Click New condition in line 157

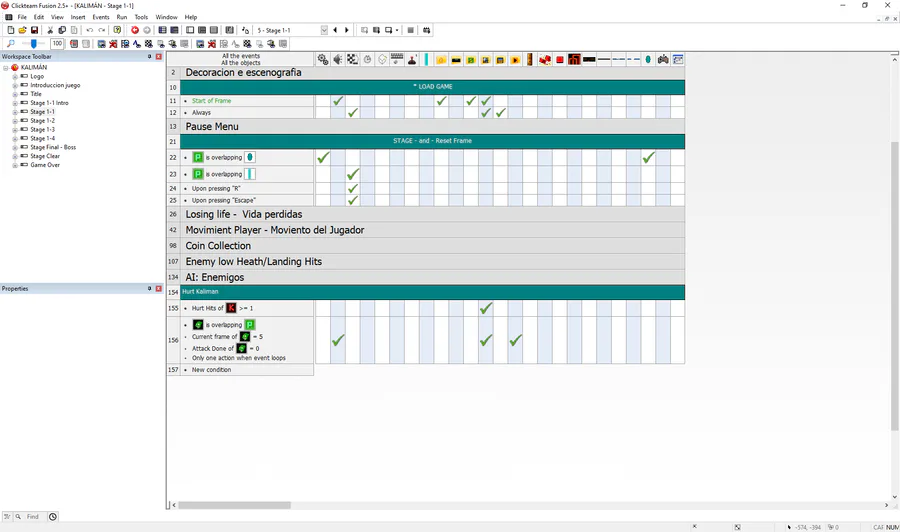pos(211,370)
